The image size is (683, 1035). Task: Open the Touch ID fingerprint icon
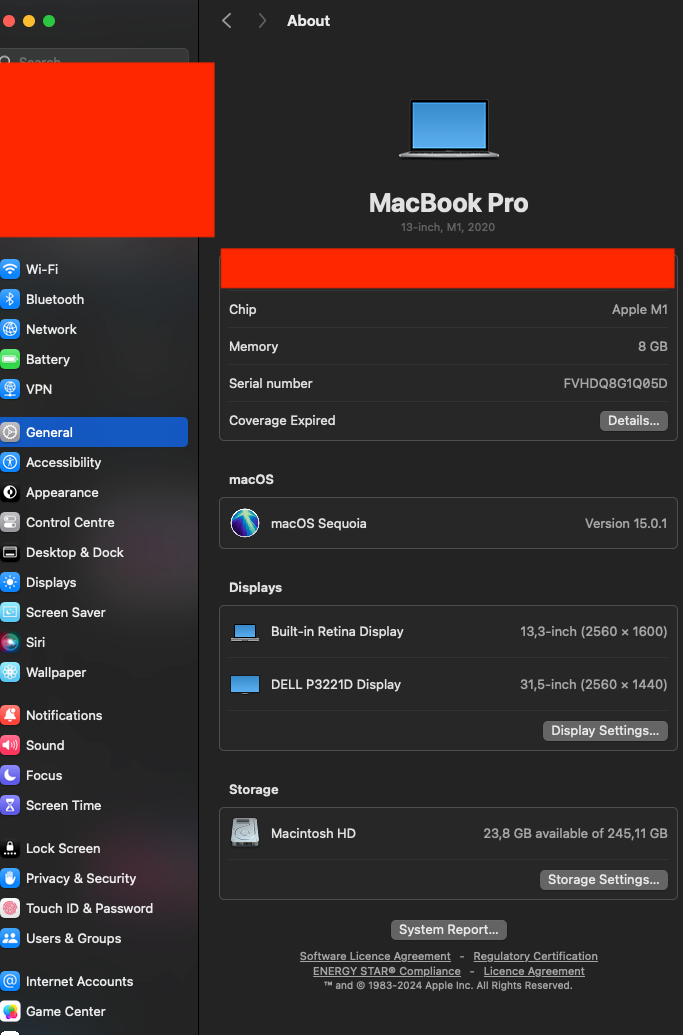(x=10, y=909)
